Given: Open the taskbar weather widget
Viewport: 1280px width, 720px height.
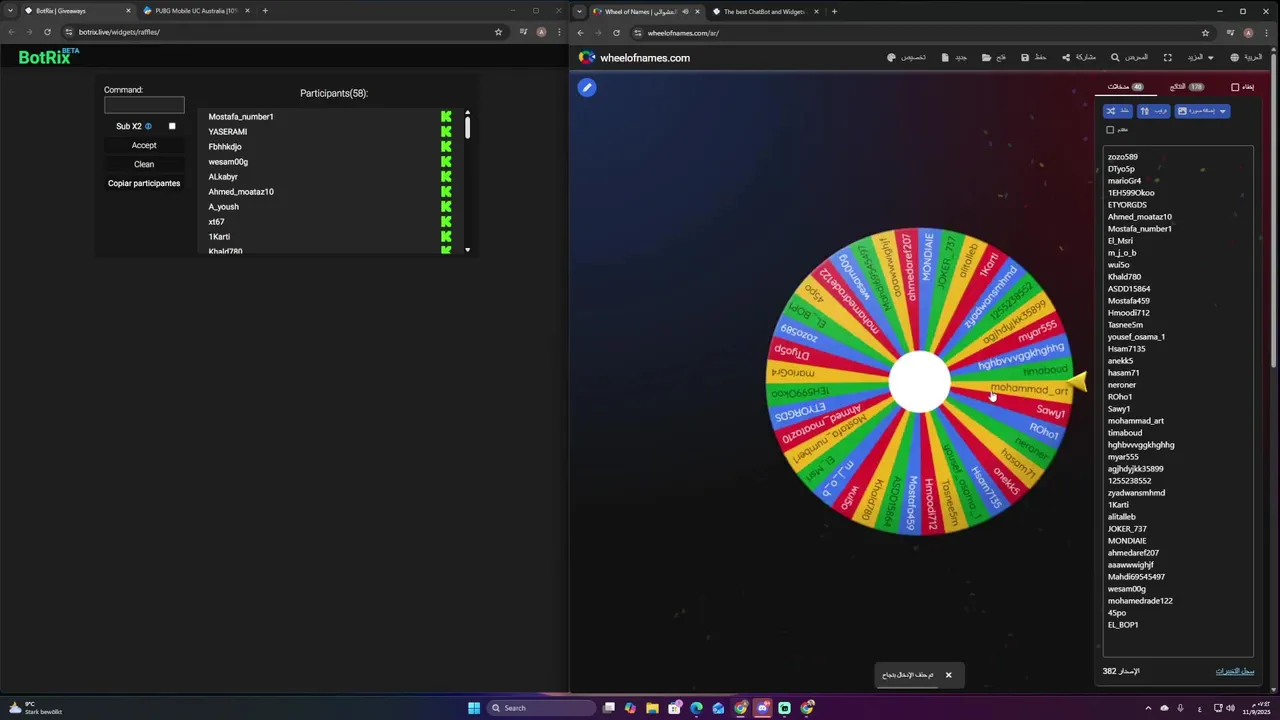Looking at the screenshot, I should [x=36, y=708].
